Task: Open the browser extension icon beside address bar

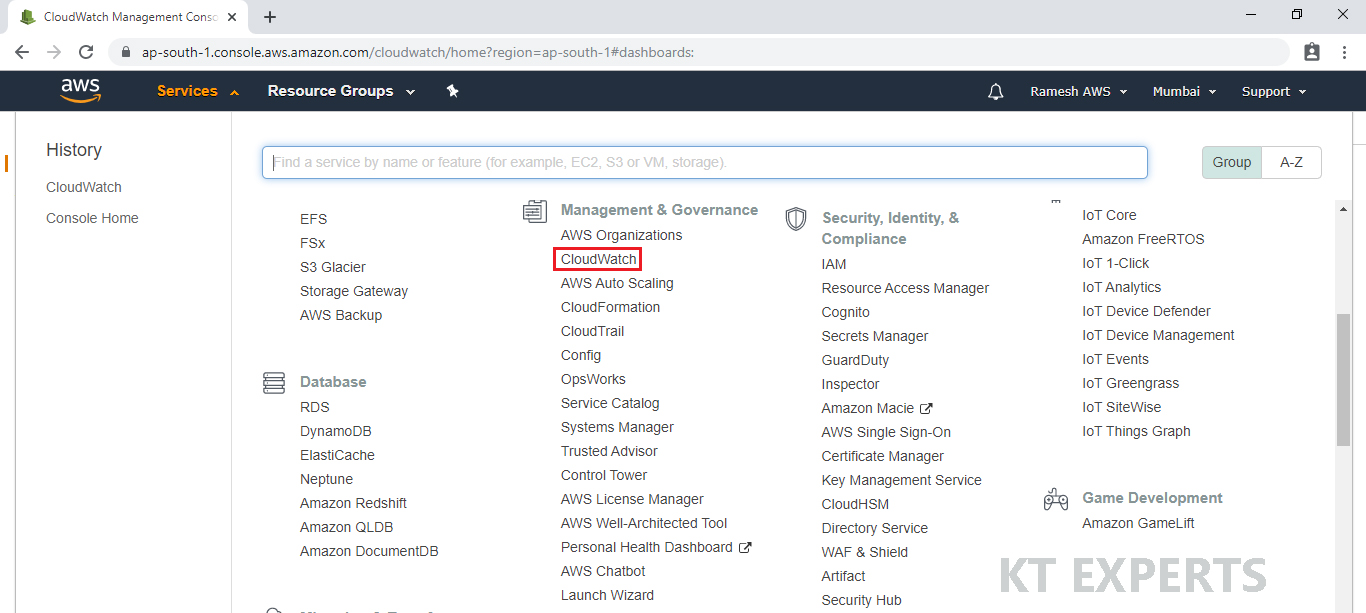Action: [1312, 52]
